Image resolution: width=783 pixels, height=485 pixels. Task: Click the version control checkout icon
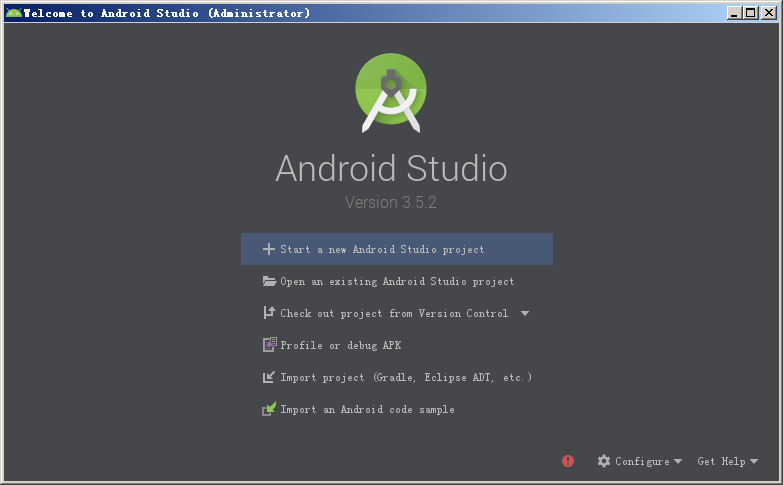(x=269, y=313)
